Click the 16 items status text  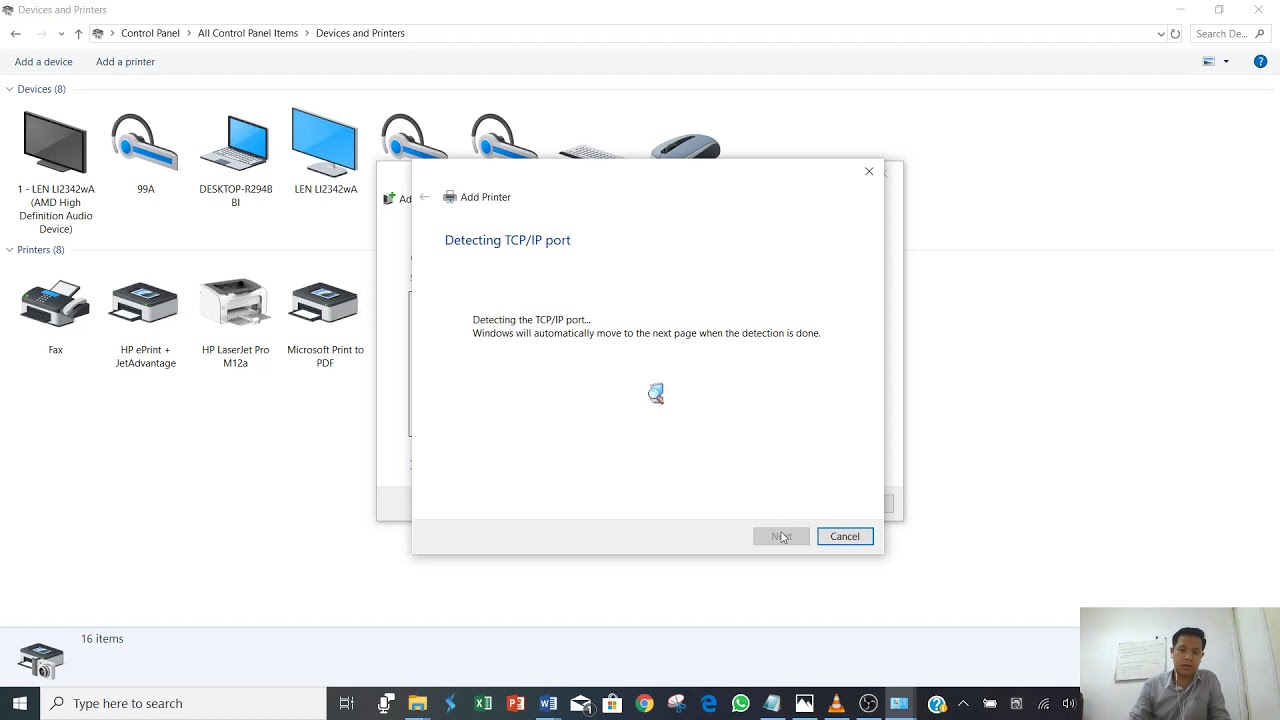pos(102,638)
